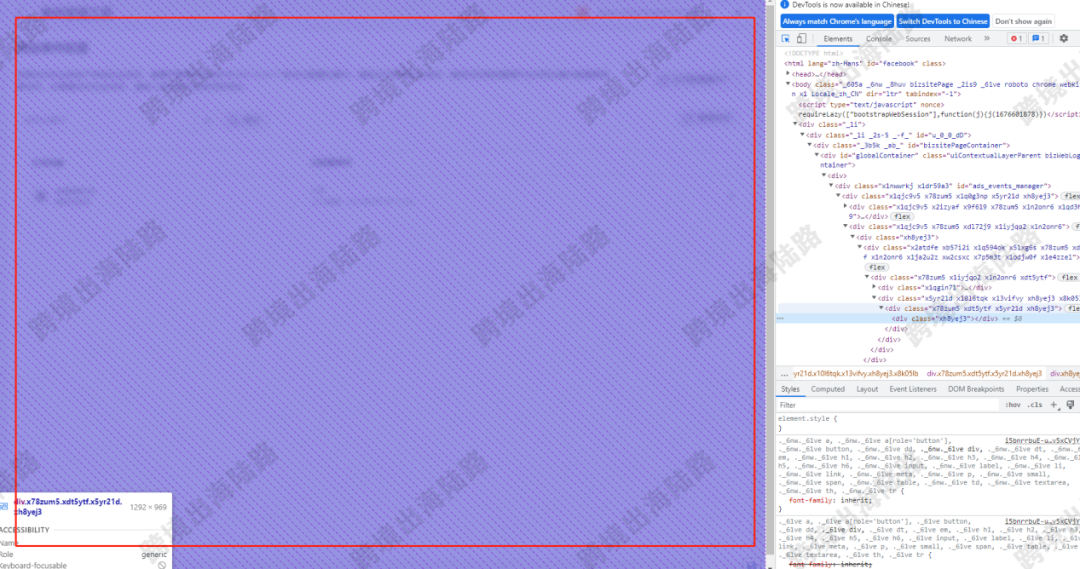Collapse the globalContainer div

click(x=817, y=155)
